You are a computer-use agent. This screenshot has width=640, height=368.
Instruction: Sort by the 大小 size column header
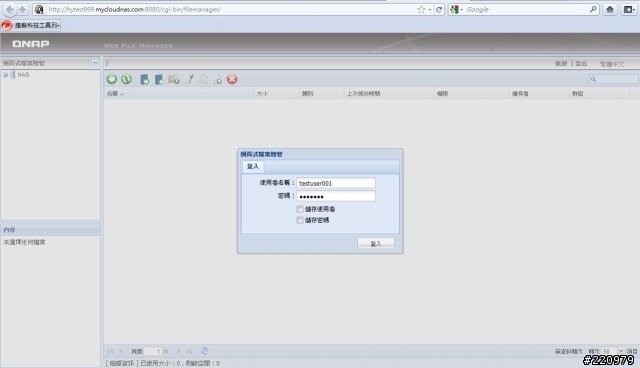coord(276,93)
